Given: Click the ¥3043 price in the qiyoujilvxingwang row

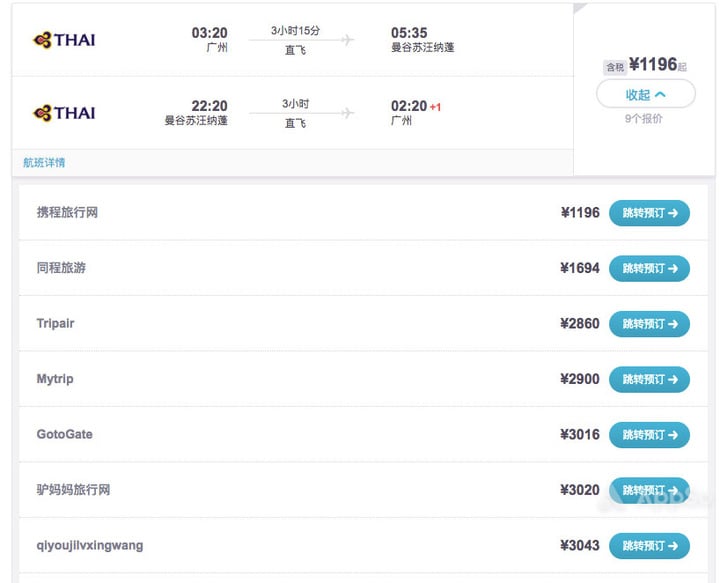Looking at the screenshot, I should tap(580, 545).
